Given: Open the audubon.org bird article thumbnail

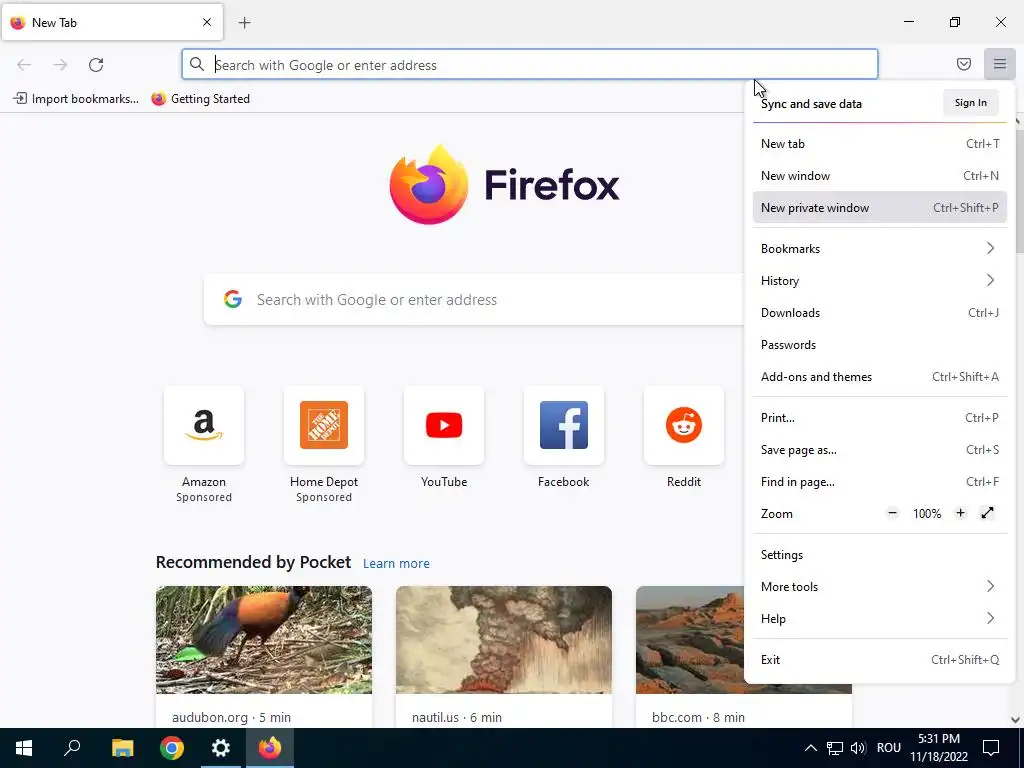Looking at the screenshot, I should tap(264, 640).
